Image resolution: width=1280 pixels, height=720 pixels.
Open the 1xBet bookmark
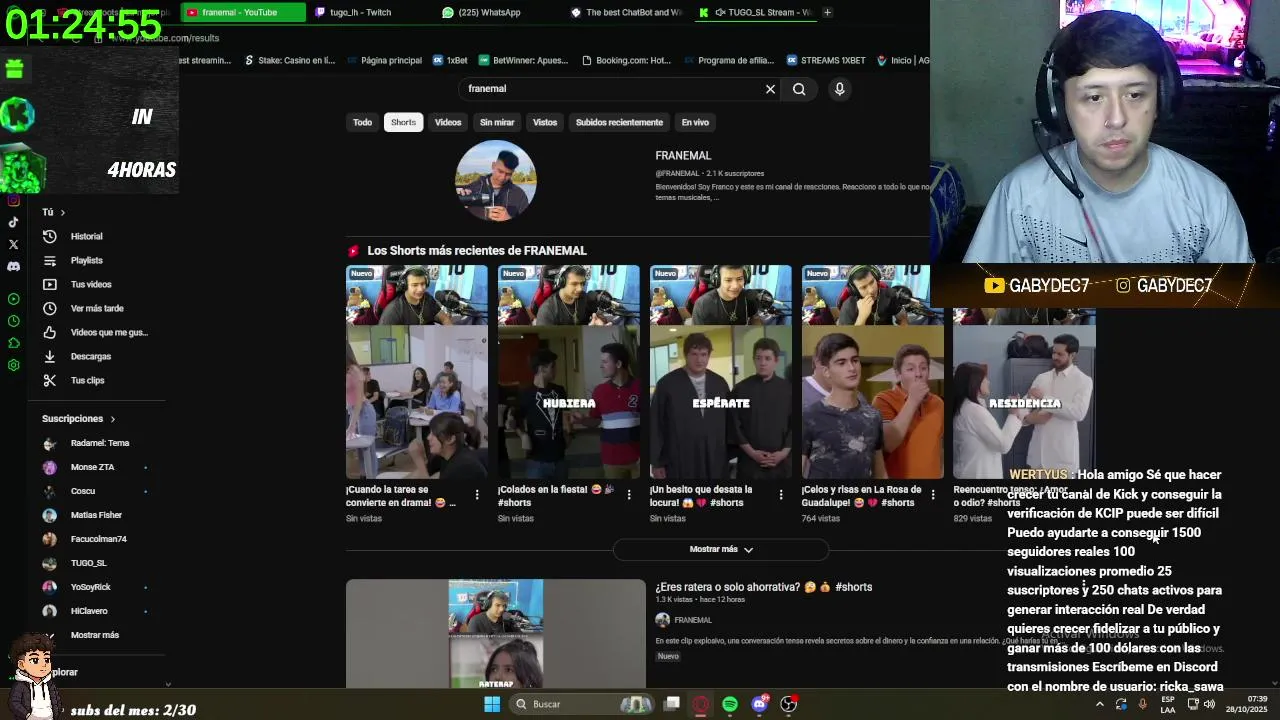pos(450,60)
